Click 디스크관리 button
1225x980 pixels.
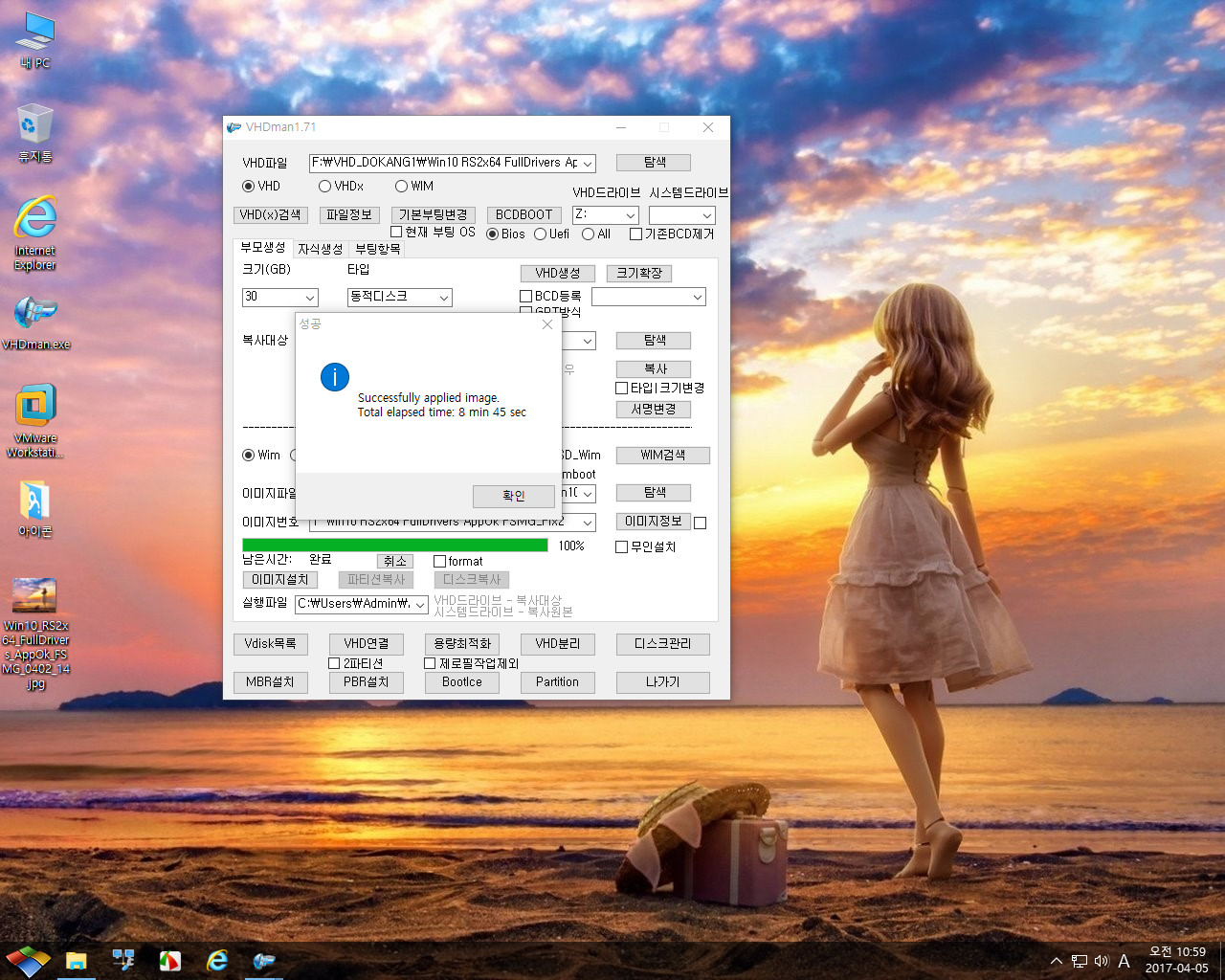662,644
